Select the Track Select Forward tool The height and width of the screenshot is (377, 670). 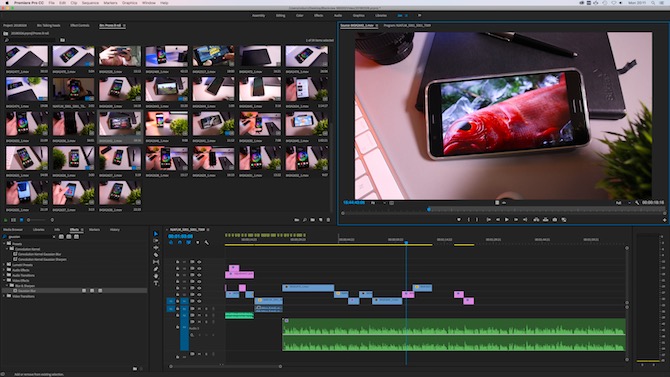point(156,241)
